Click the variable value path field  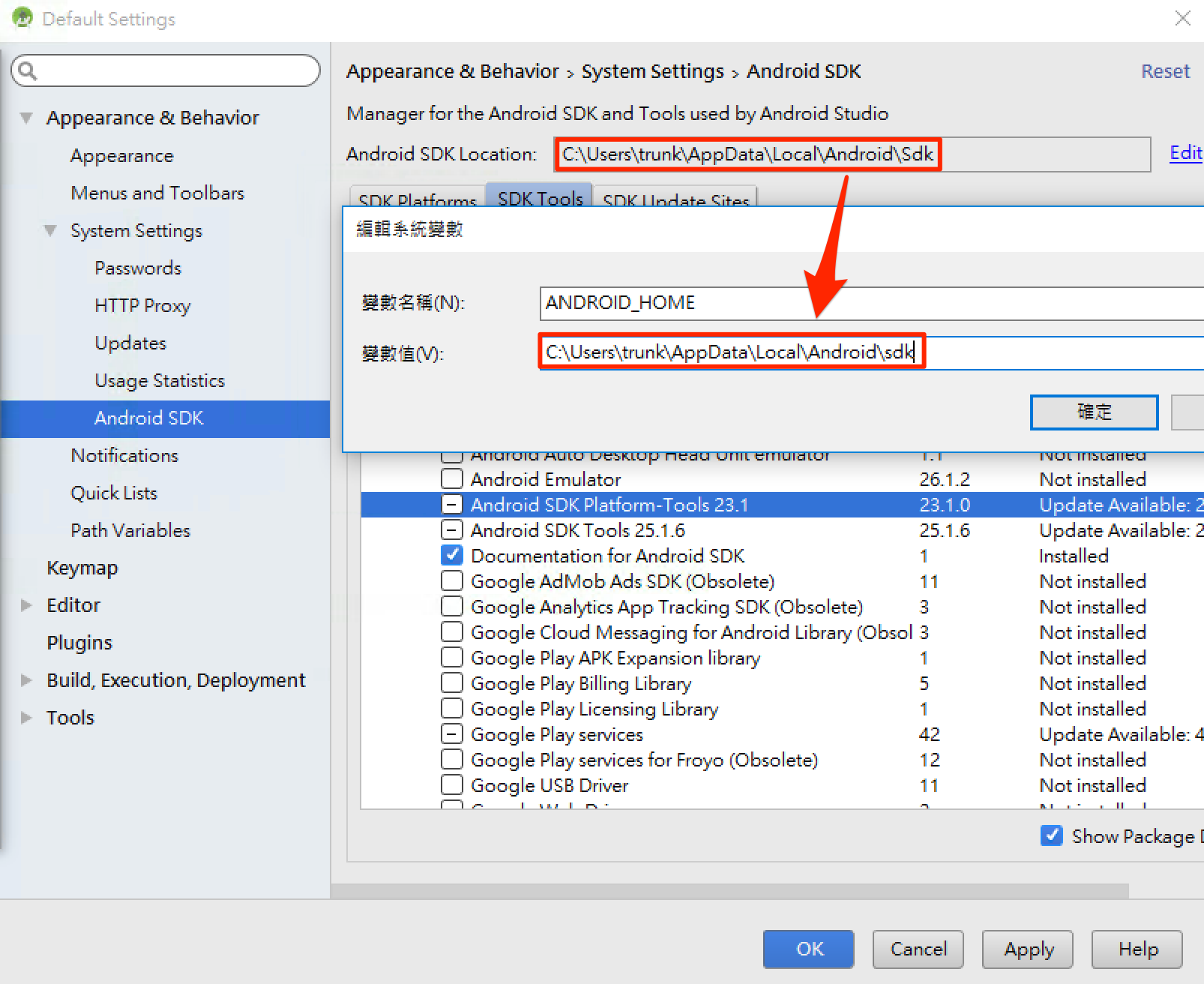871,352
